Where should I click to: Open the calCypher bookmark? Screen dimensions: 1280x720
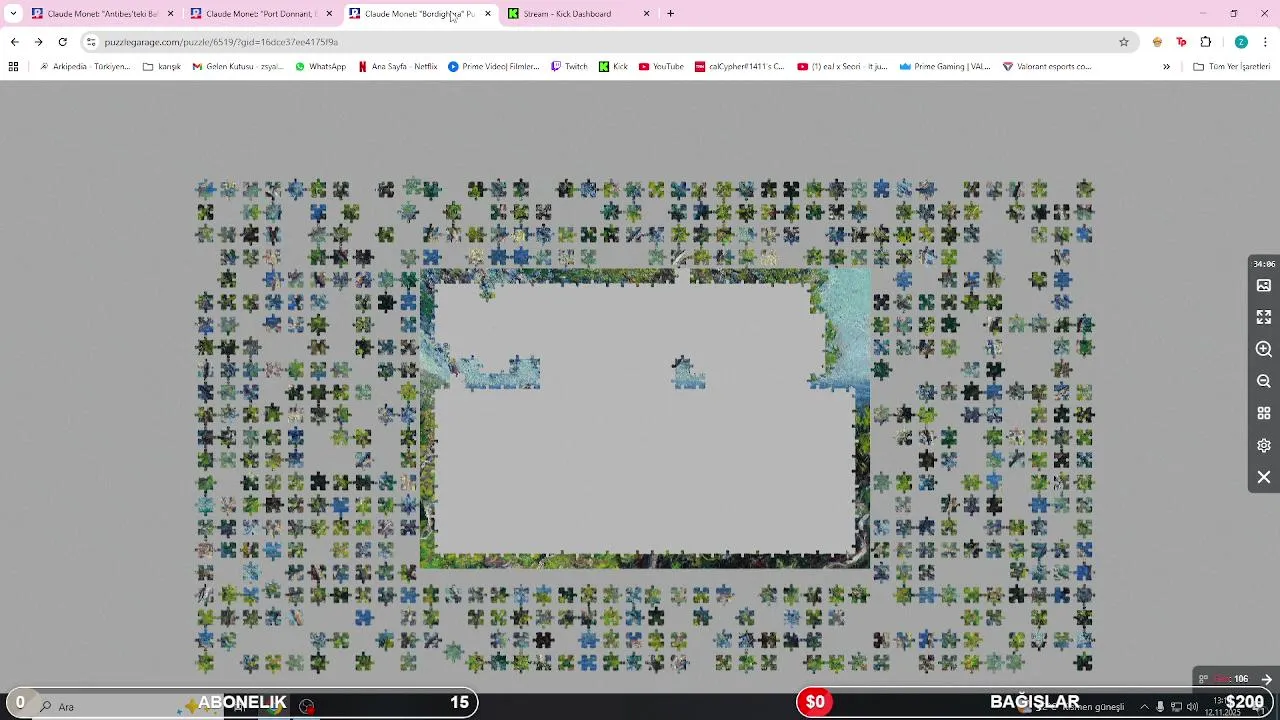tap(740, 67)
